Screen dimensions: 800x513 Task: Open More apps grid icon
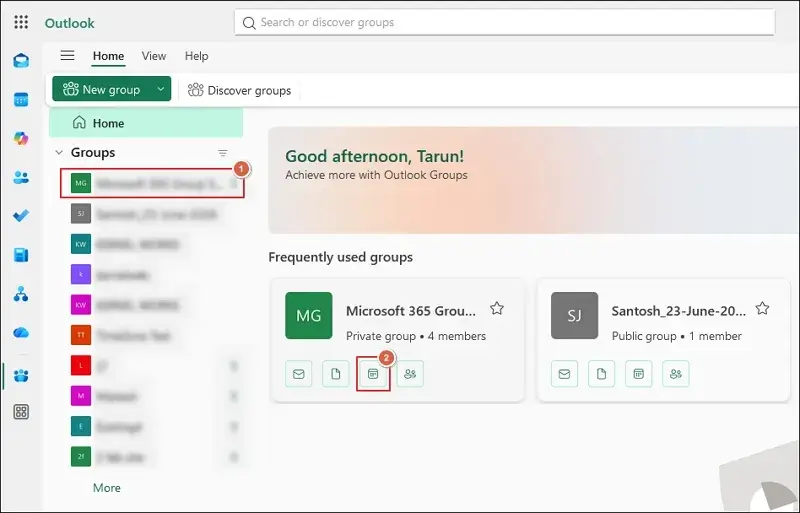[x=21, y=412]
